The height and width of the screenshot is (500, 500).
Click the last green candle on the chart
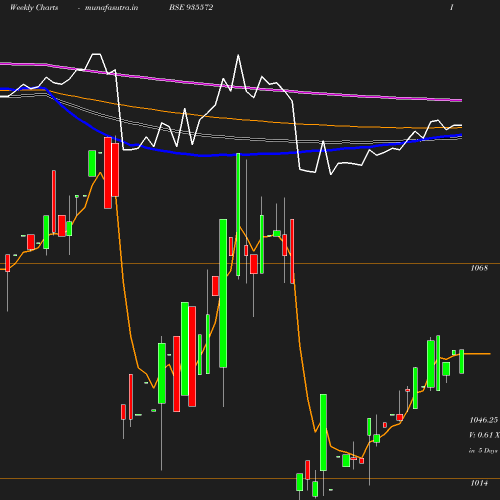462,361
